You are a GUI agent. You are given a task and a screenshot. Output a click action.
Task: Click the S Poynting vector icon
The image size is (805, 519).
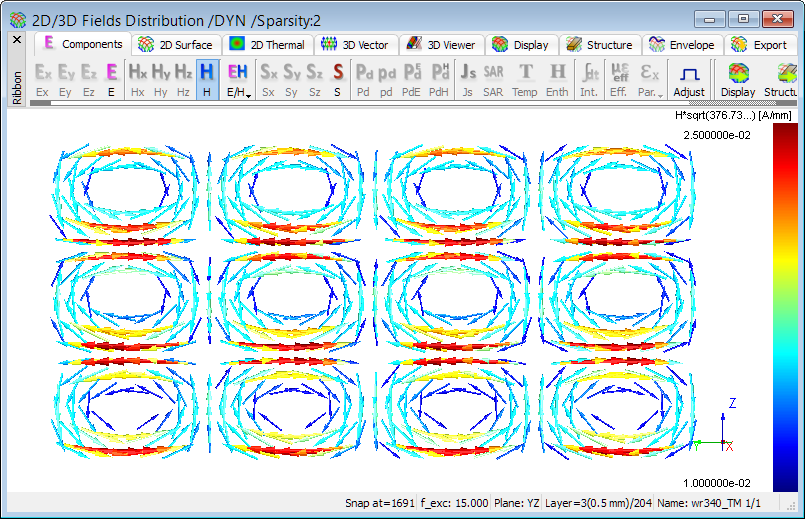[x=338, y=78]
